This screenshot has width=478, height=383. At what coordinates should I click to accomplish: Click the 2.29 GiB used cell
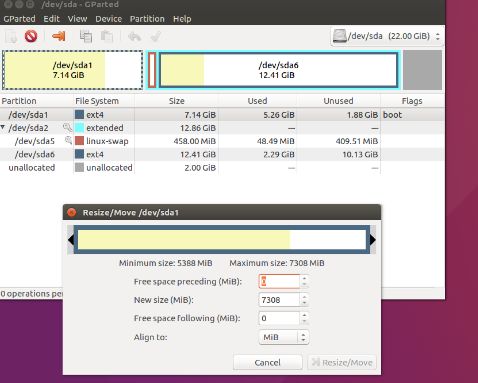pyautogui.click(x=279, y=154)
